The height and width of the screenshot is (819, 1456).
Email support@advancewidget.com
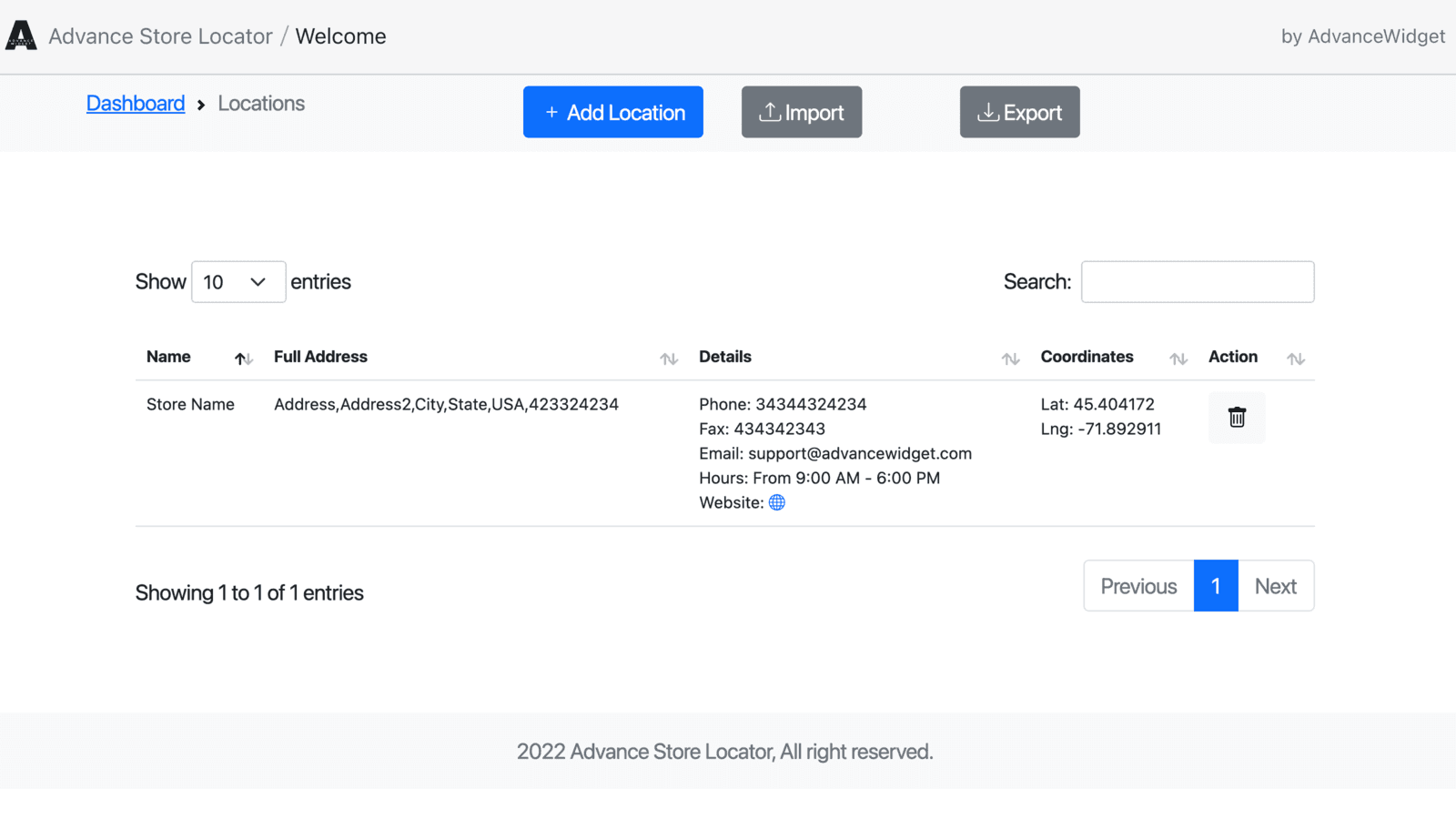coord(859,453)
